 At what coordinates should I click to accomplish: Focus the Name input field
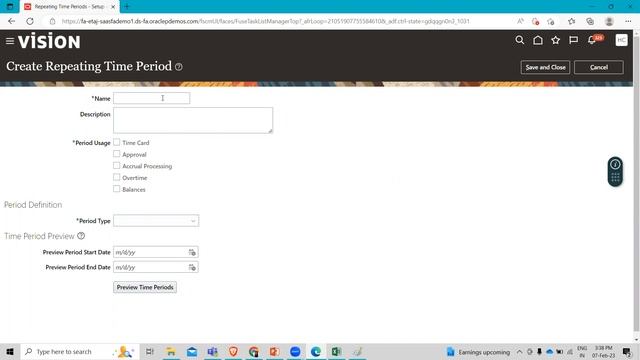[x=151, y=98]
